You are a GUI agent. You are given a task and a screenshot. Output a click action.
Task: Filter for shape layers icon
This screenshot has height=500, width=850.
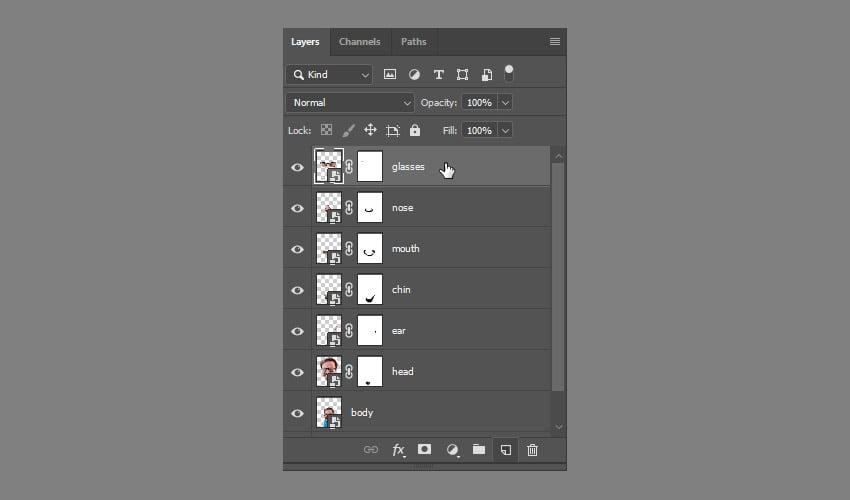click(x=462, y=75)
